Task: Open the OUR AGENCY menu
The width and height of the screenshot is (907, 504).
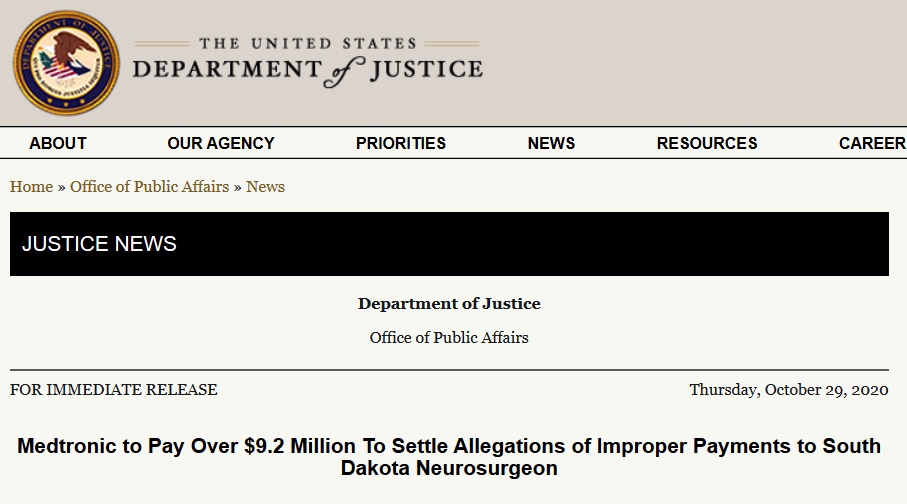Action: 221,143
